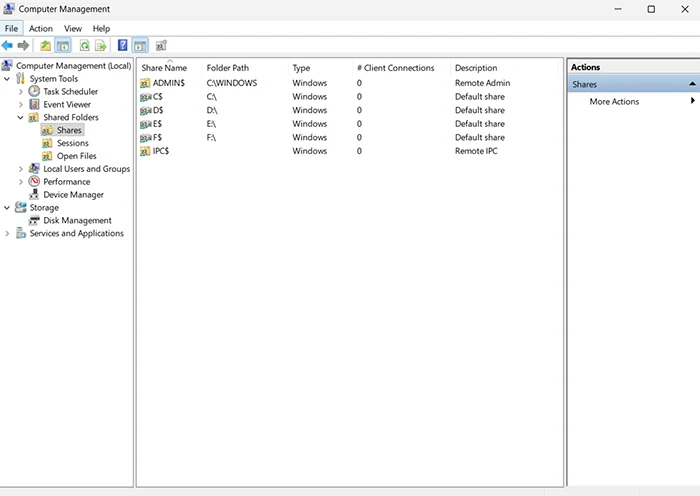Click the D$ share drive icon
This screenshot has height=496, width=700.
pyautogui.click(x=146, y=110)
